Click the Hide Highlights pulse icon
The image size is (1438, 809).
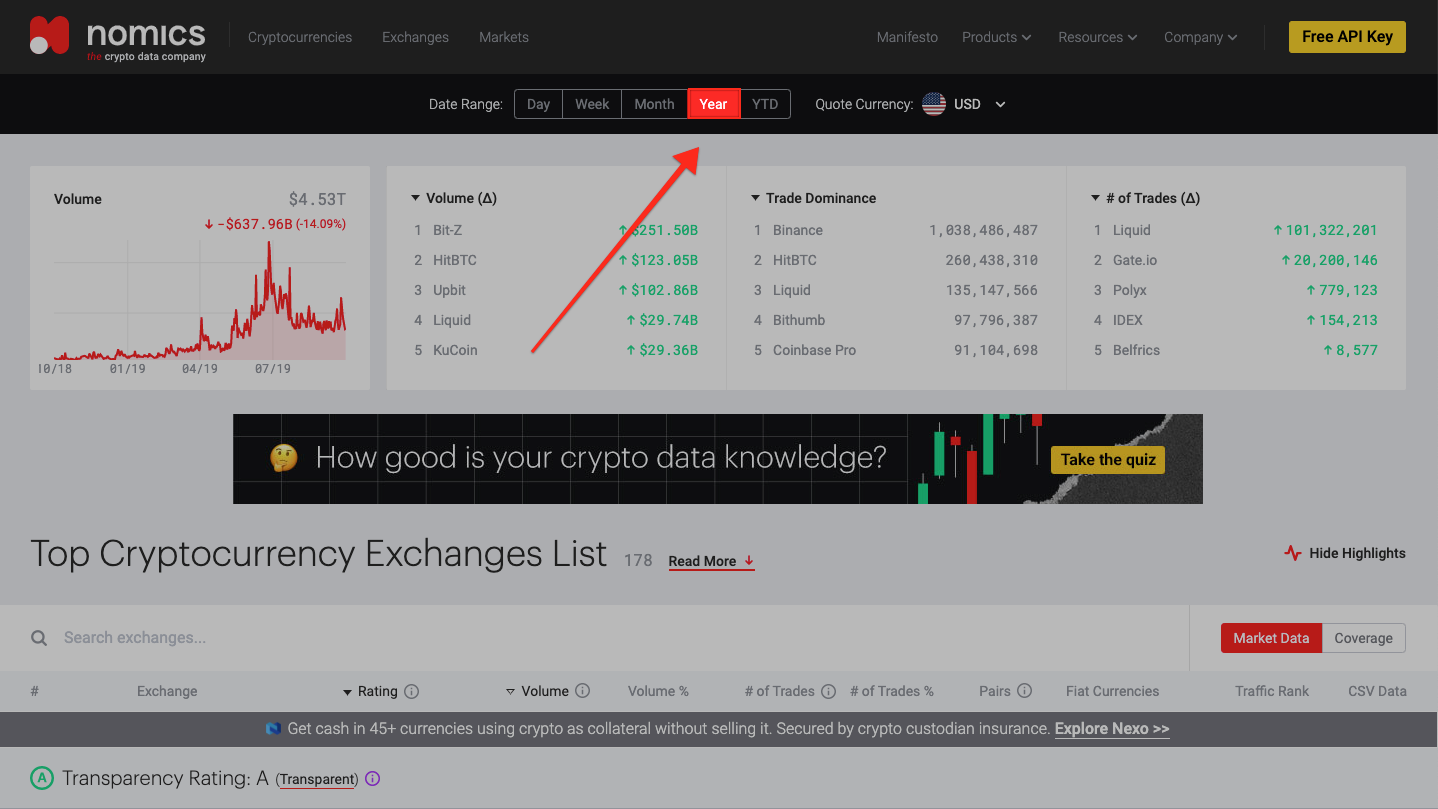pyautogui.click(x=1293, y=553)
